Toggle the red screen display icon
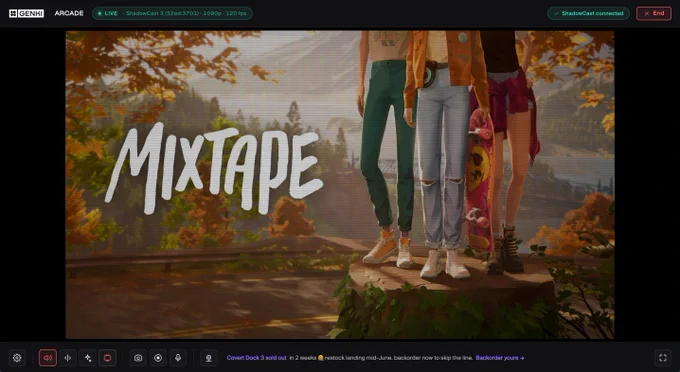The width and height of the screenshot is (680, 372). click(x=108, y=358)
